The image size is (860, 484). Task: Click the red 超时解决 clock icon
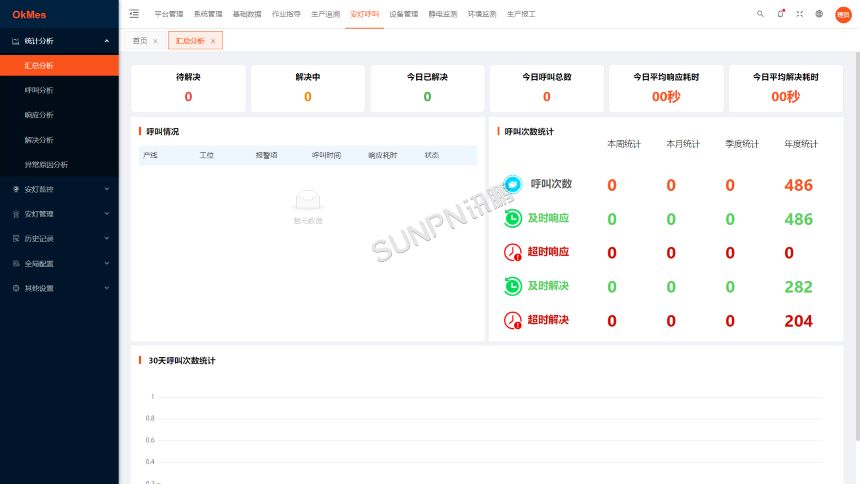click(x=512, y=320)
